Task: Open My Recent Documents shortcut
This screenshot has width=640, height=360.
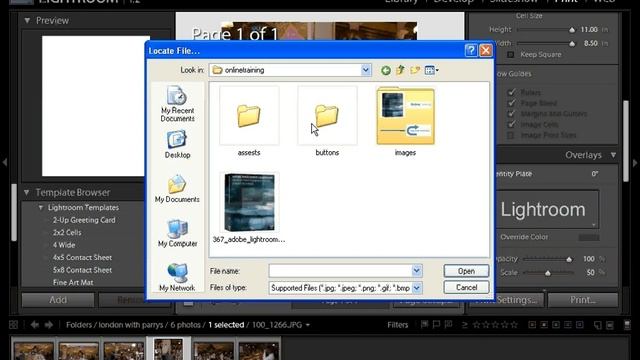Action: [177, 104]
